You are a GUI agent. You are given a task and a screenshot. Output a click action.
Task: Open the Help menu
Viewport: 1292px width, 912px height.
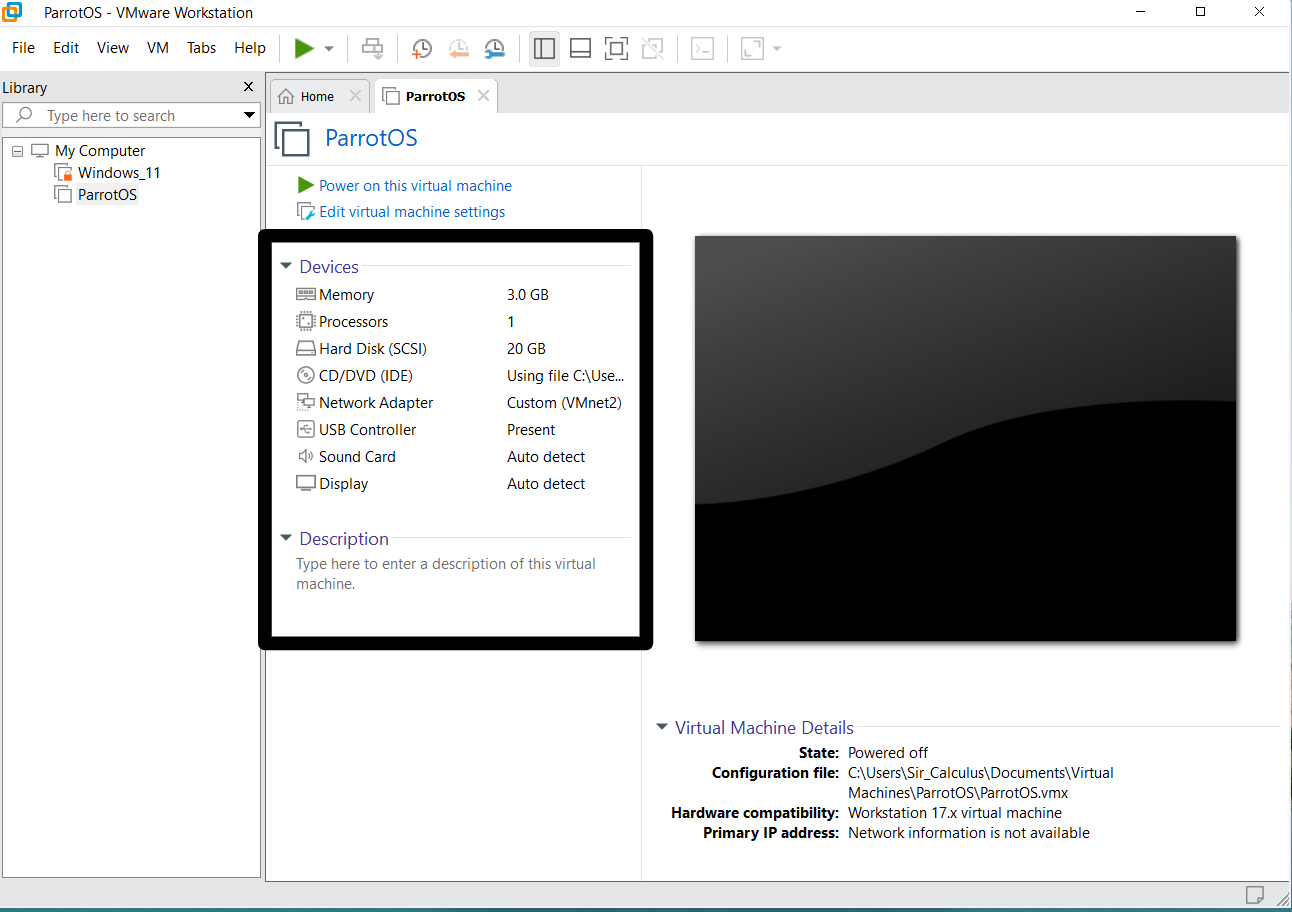click(x=250, y=48)
